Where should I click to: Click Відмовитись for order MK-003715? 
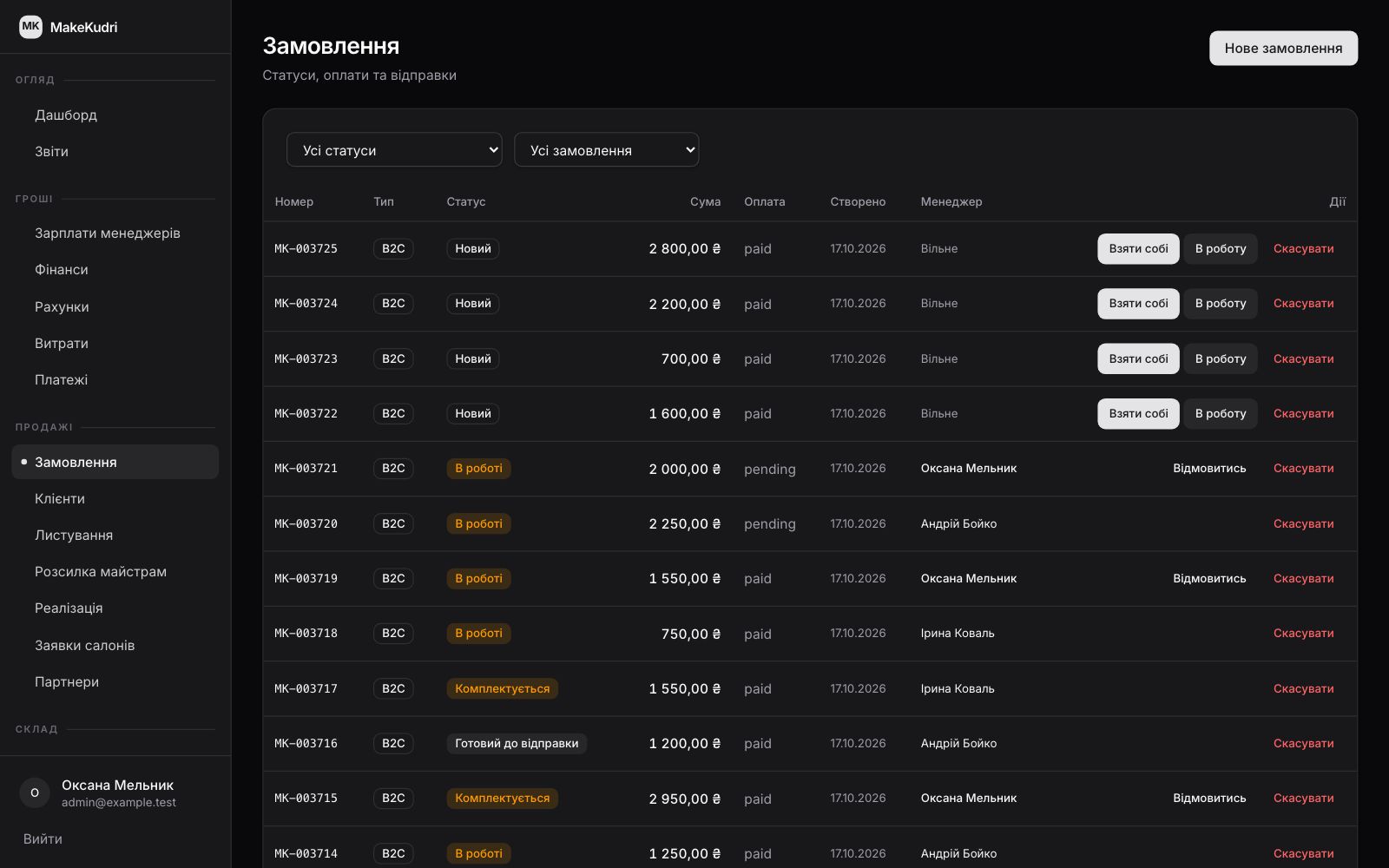pos(1209,799)
